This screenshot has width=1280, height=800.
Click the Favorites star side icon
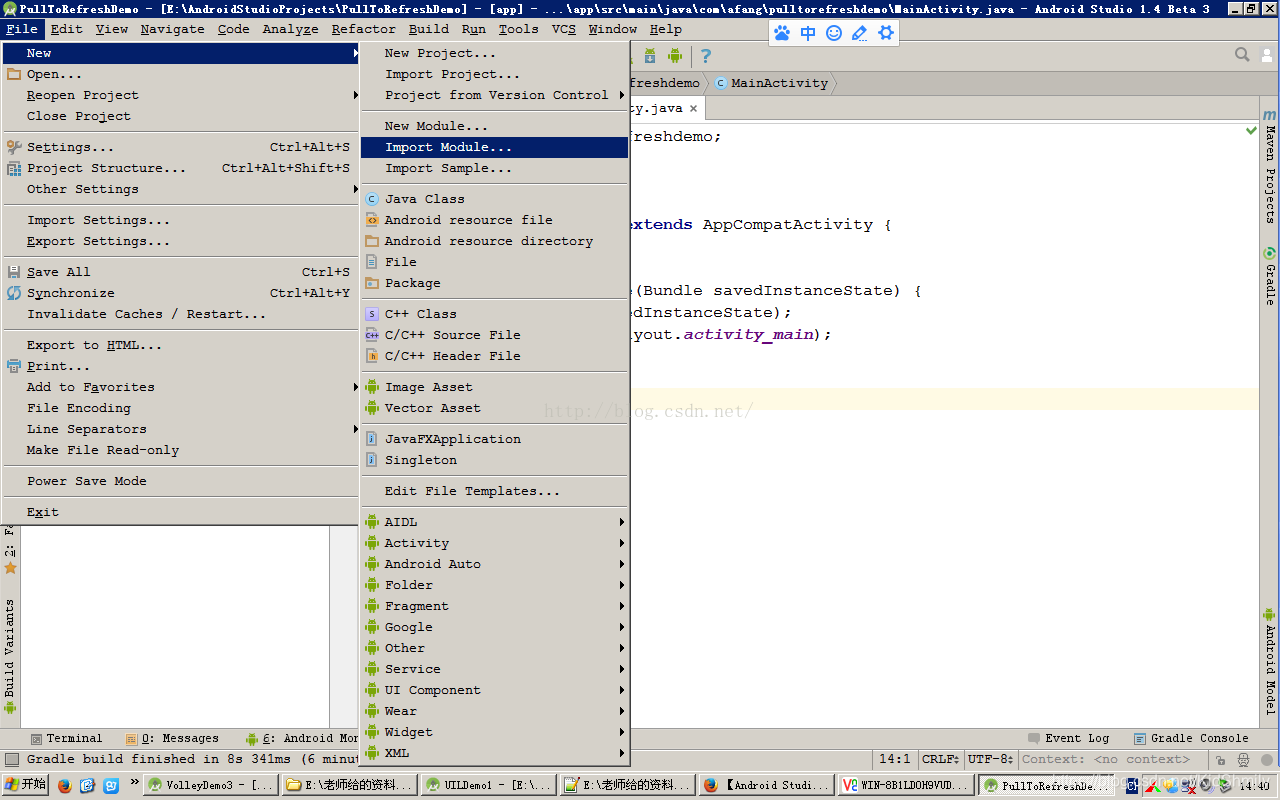[x=11, y=568]
